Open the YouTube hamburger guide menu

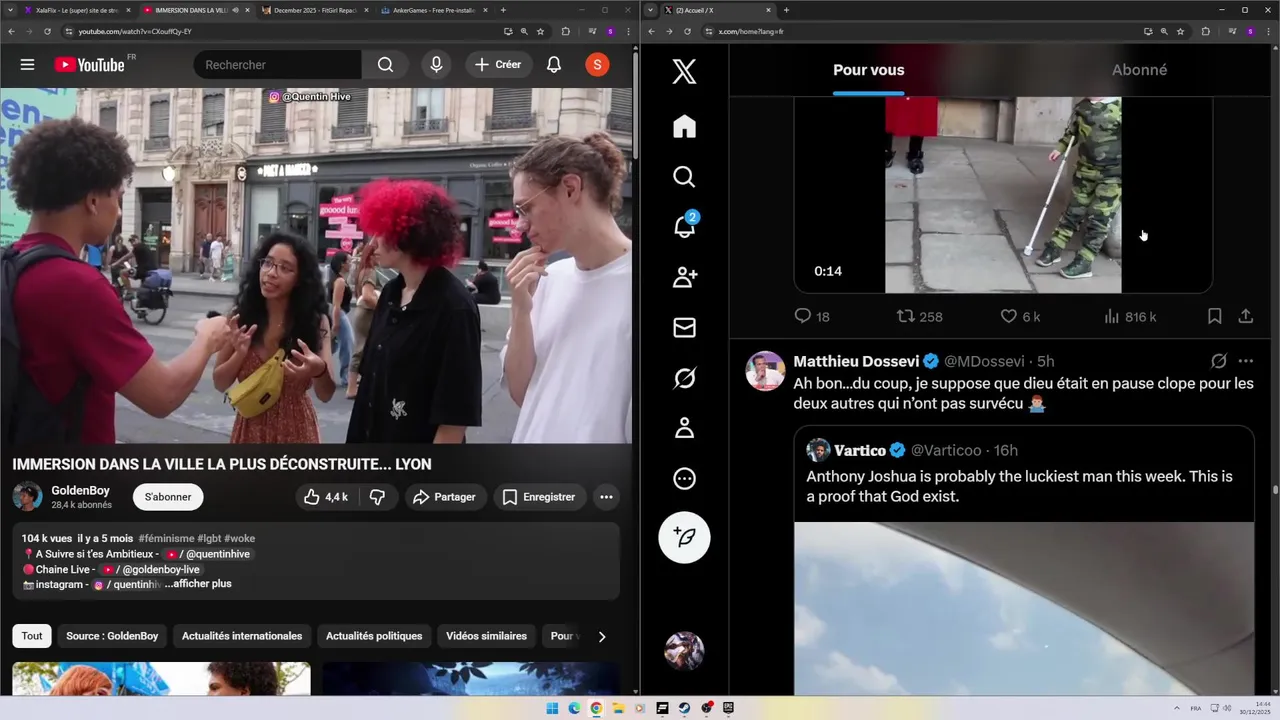coord(27,65)
